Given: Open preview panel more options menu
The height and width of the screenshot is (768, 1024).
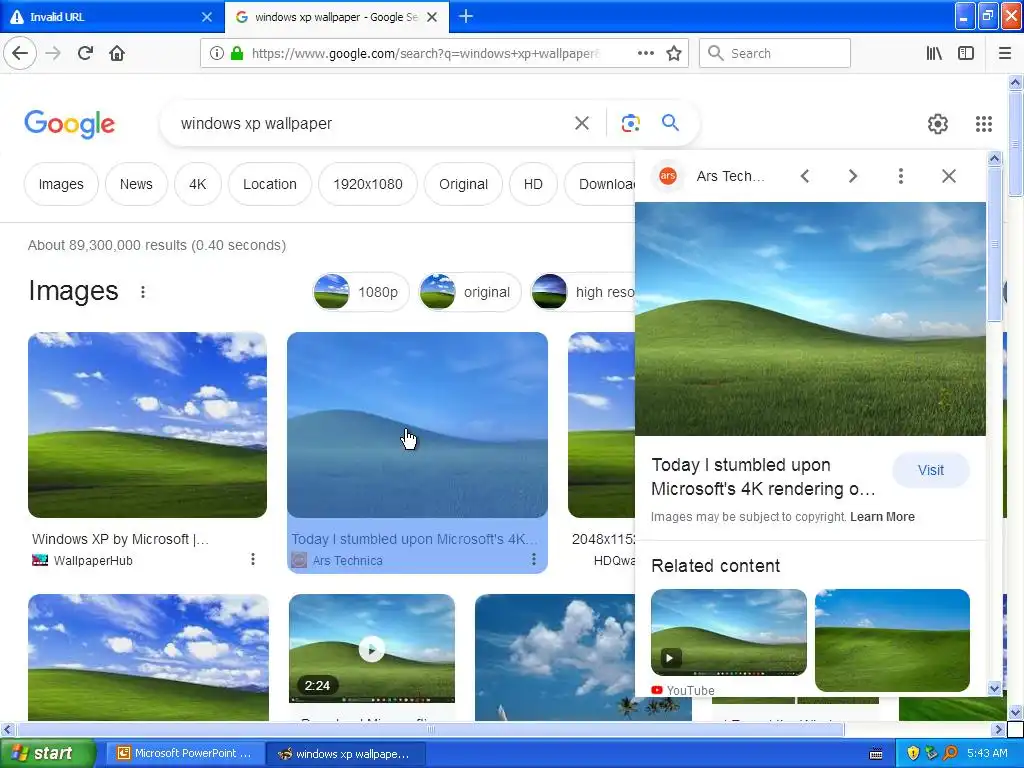Looking at the screenshot, I should click(x=901, y=176).
